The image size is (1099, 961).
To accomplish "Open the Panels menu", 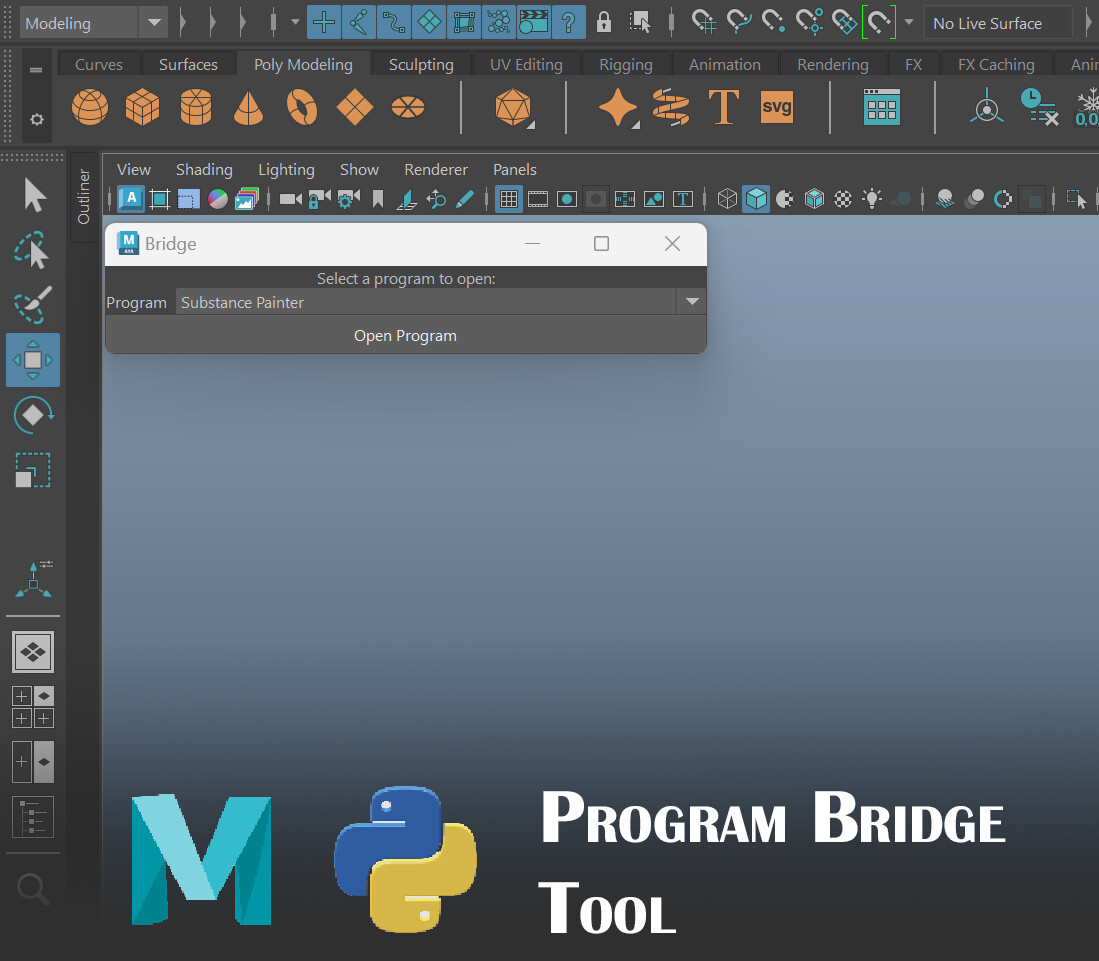I will point(514,169).
